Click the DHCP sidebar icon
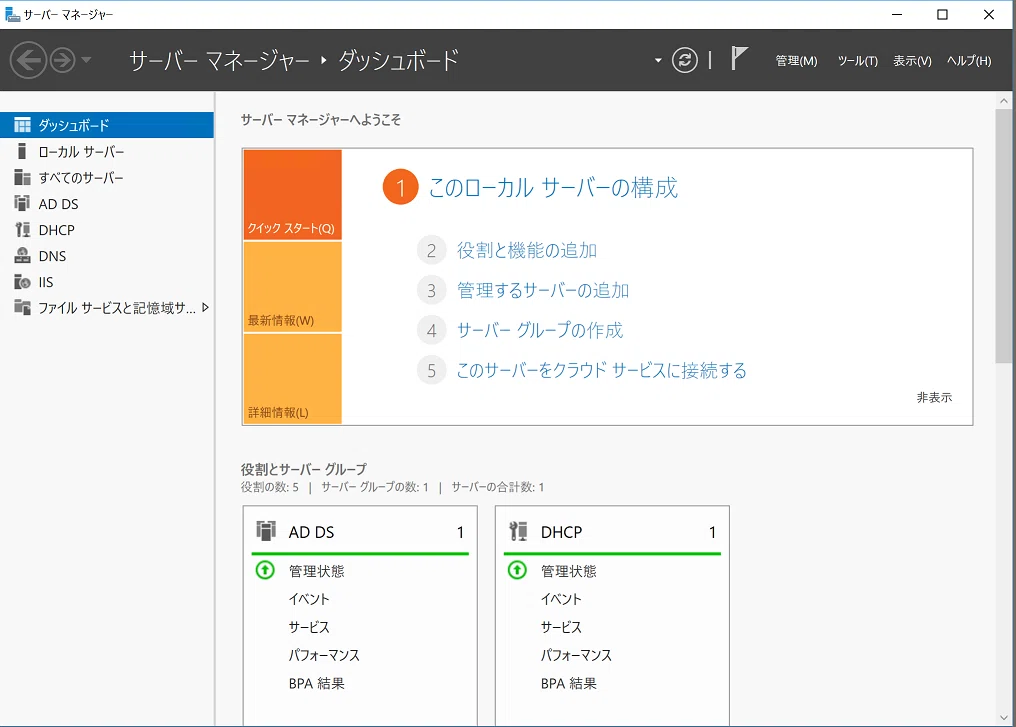 click(22, 229)
